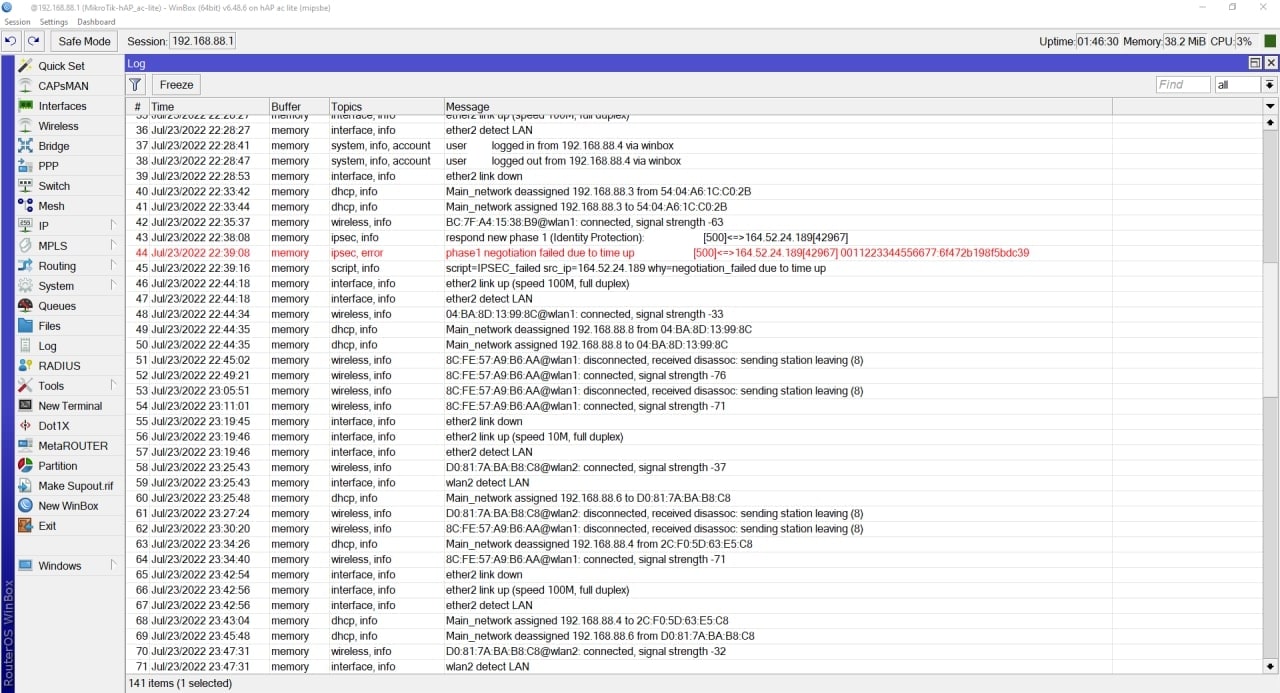Launch New WinBox
This screenshot has width=1280, height=693.
pyautogui.click(x=68, y=506)
